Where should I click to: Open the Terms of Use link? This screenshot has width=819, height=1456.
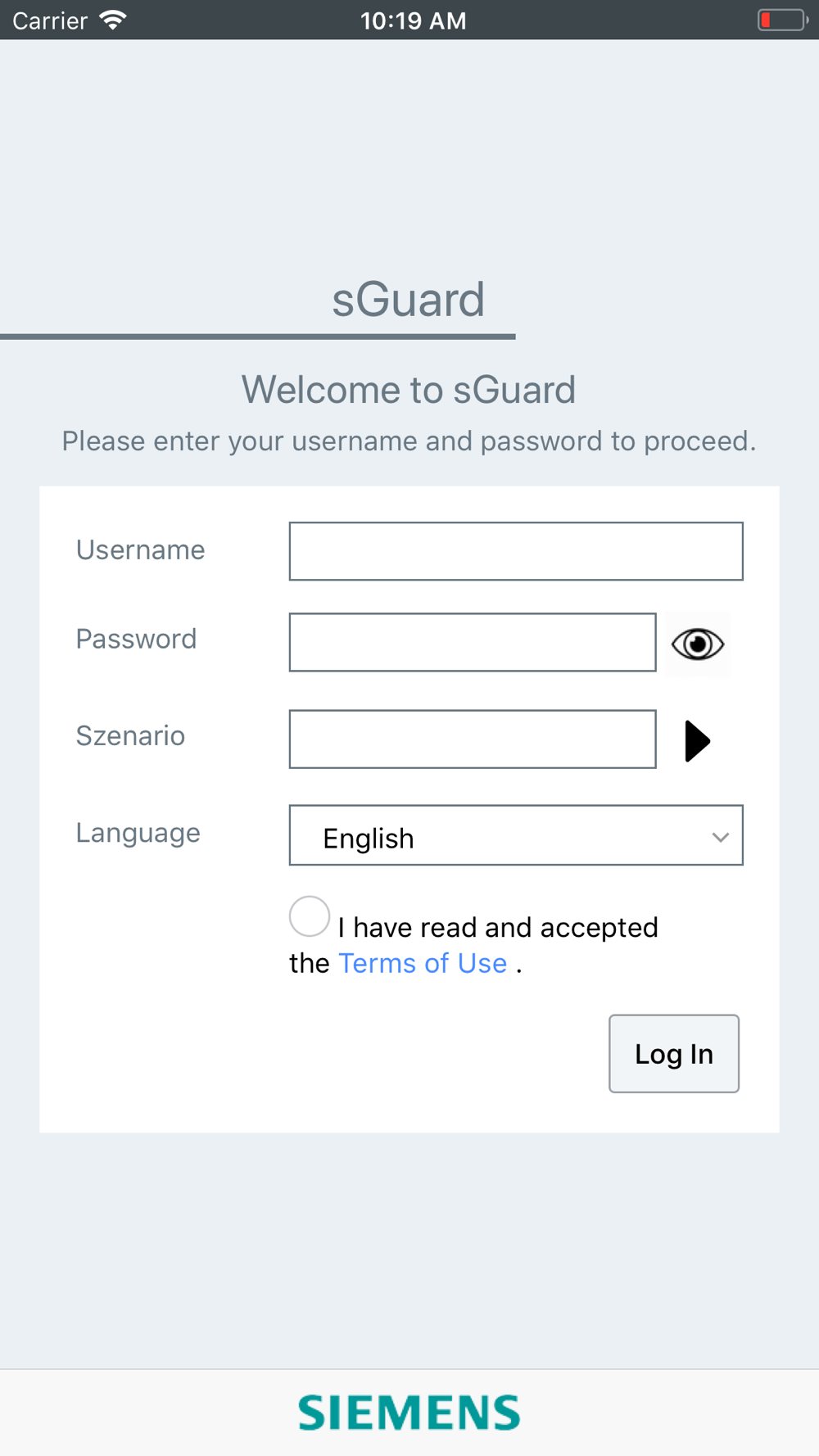pyautogui.click(x=423, y=963)
